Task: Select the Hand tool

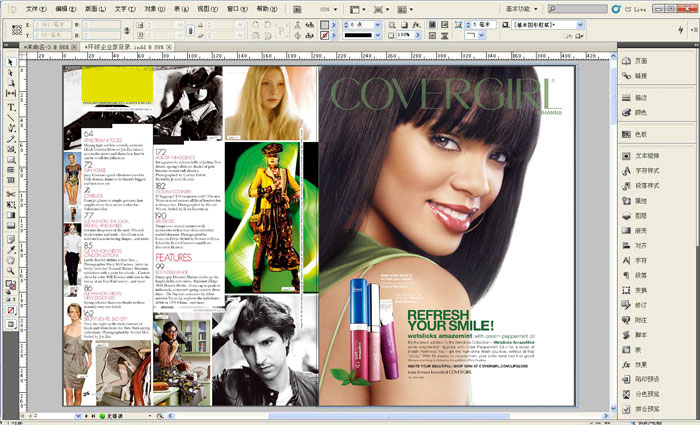Action: (10, 260)
